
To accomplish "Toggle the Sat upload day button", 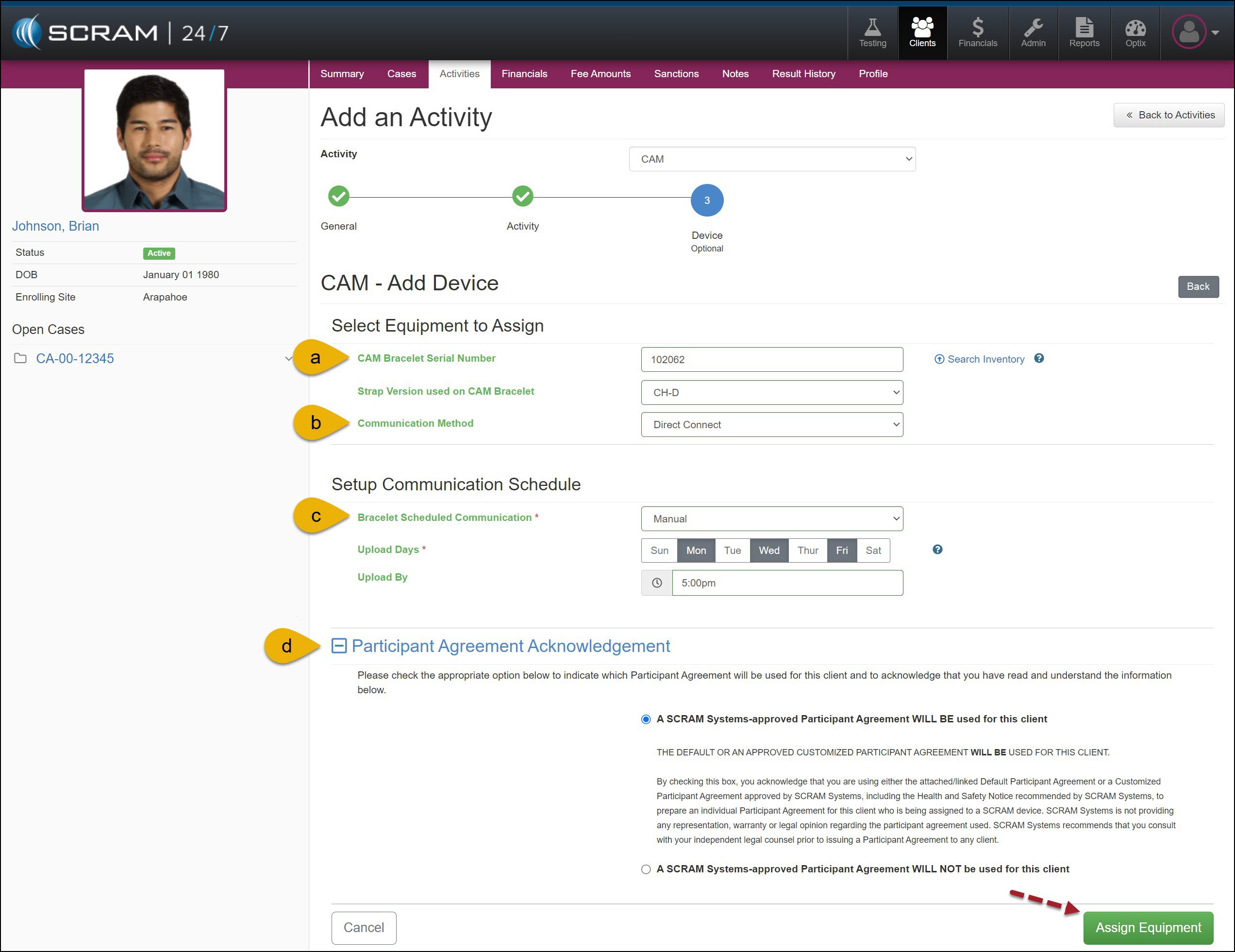I will (872, 551).
